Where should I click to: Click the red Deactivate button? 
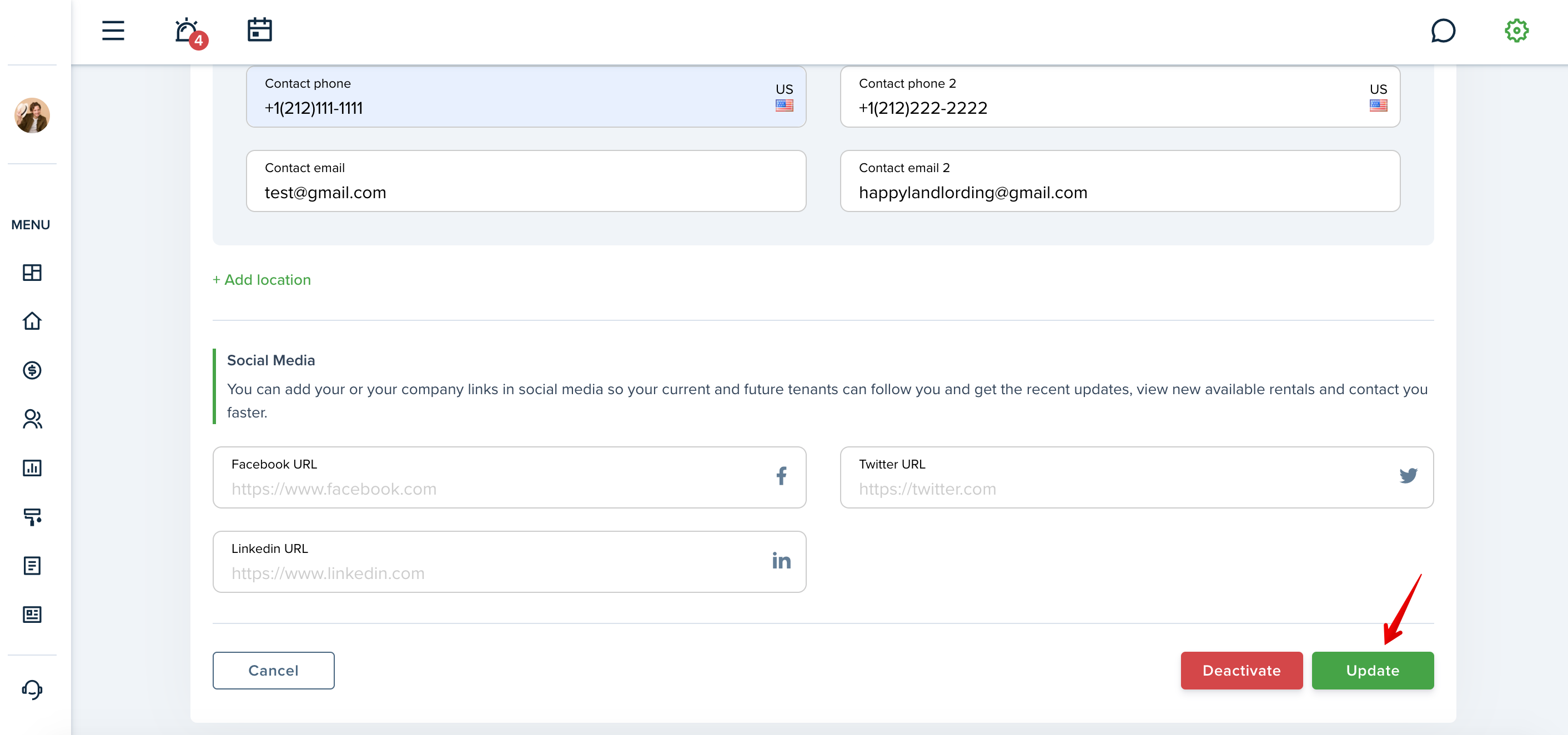click(x=1242, y=671)
